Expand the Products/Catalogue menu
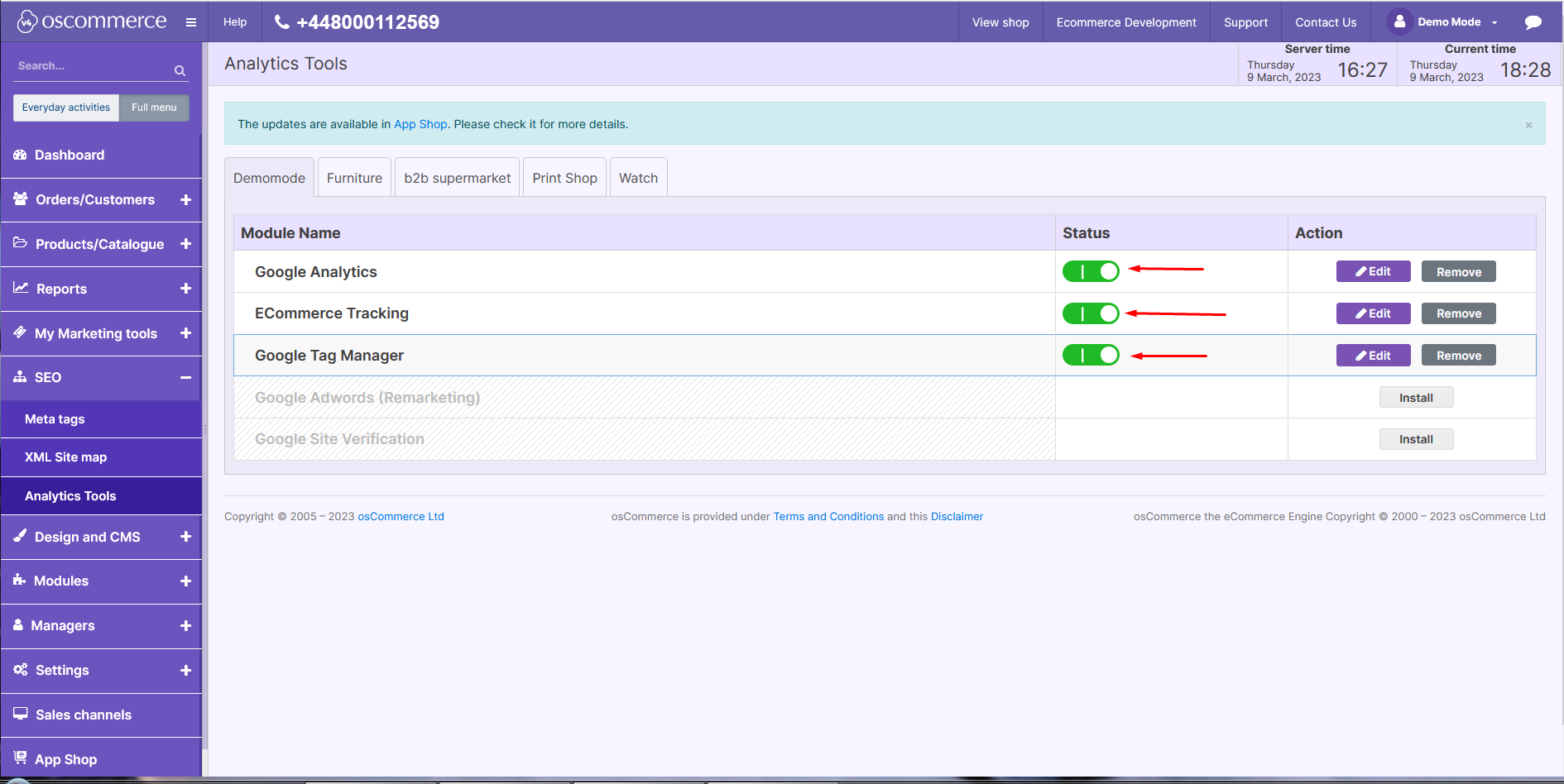 (x=185, y=244)
